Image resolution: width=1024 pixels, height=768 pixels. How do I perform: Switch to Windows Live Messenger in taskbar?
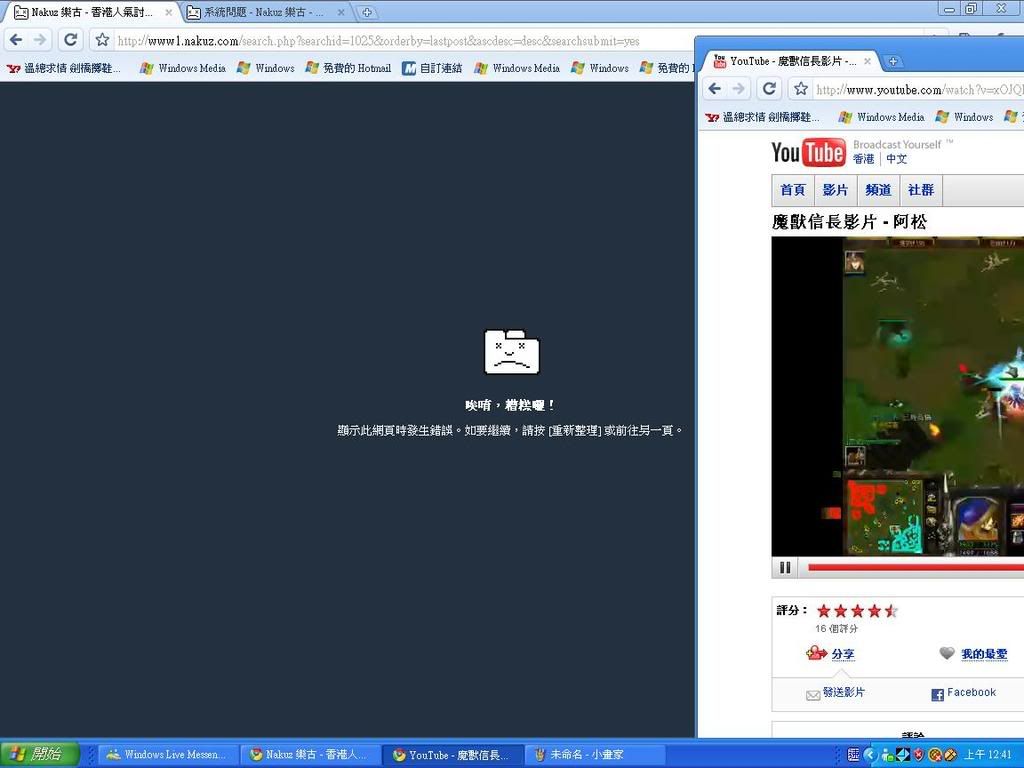click(x=166, y=754)
